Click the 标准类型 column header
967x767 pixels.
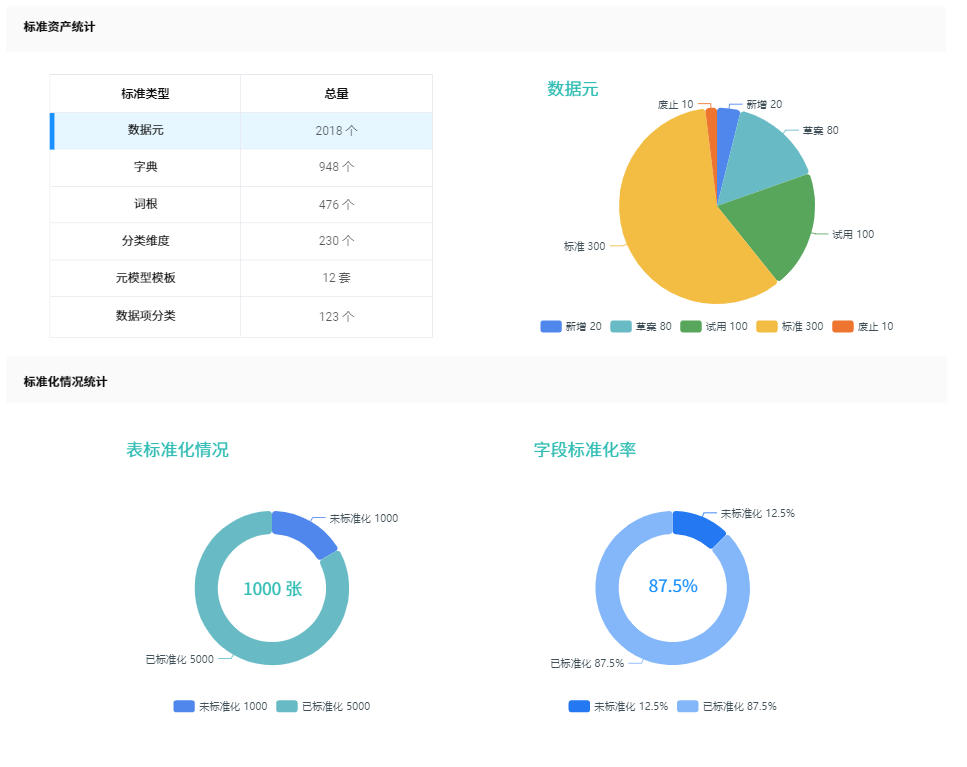coord(144,93)
